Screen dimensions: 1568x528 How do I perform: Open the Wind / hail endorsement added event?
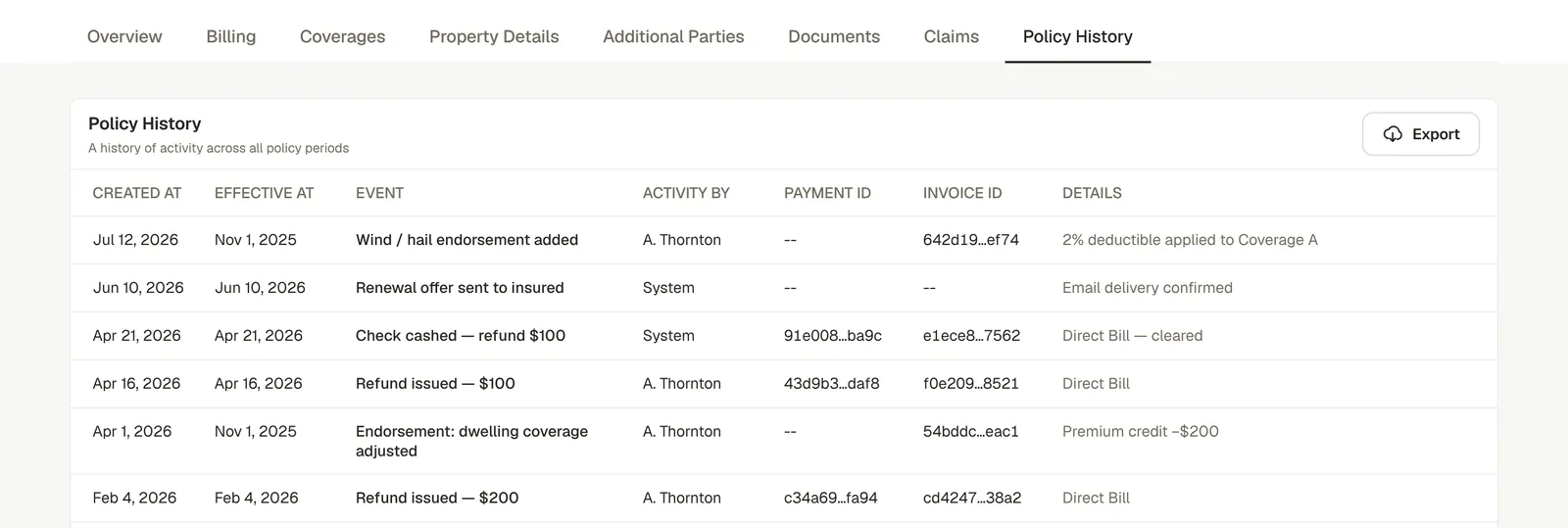click(x=467, y=240)
